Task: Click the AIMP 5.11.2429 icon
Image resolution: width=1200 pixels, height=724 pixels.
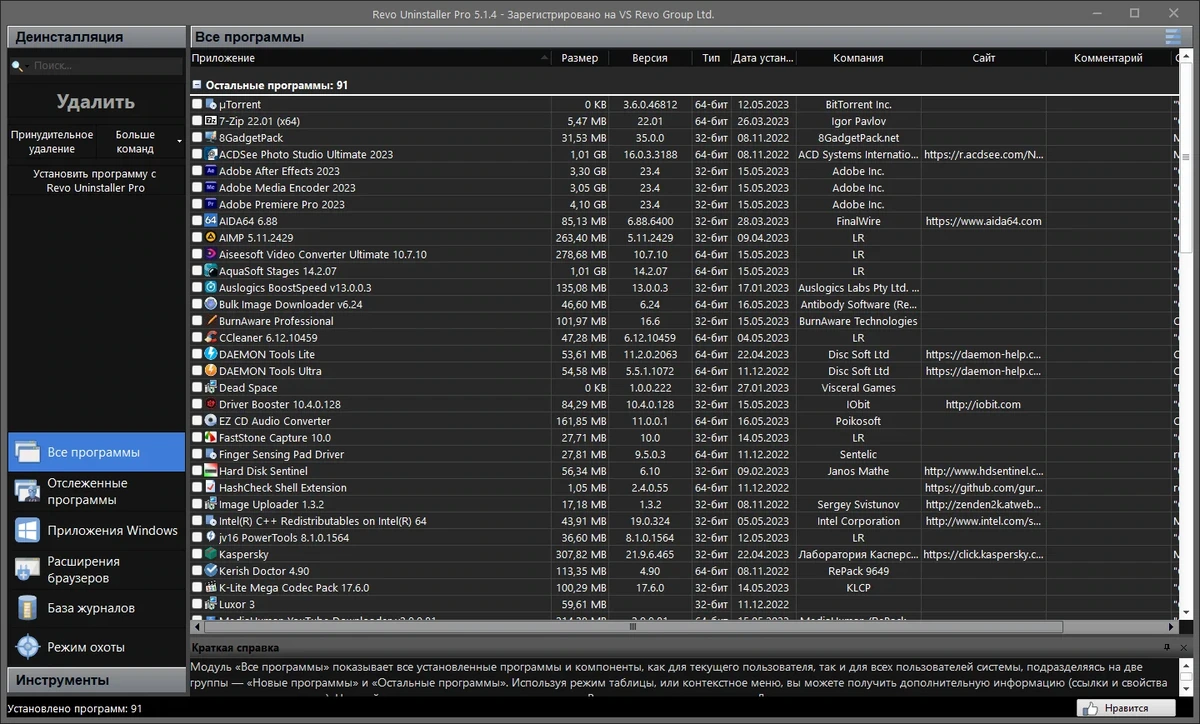Action: click(x=211, y=238)
